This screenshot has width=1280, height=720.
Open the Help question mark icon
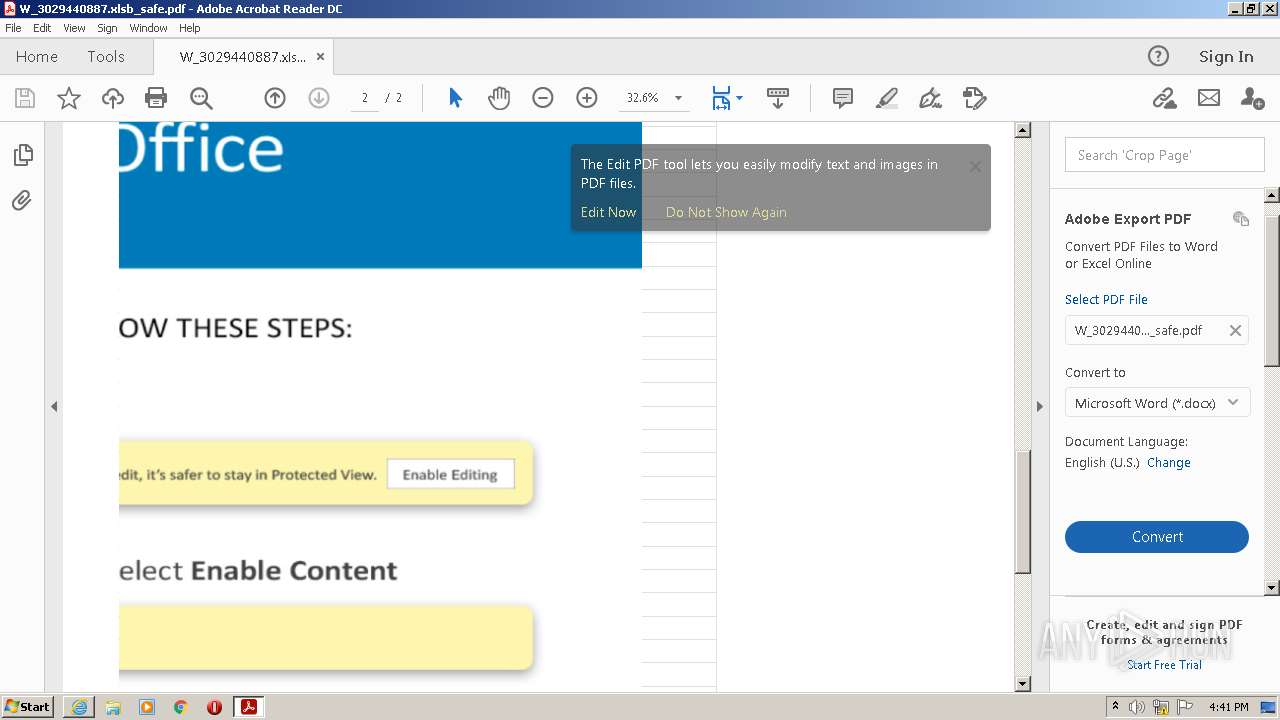[x=1158, y=56]
